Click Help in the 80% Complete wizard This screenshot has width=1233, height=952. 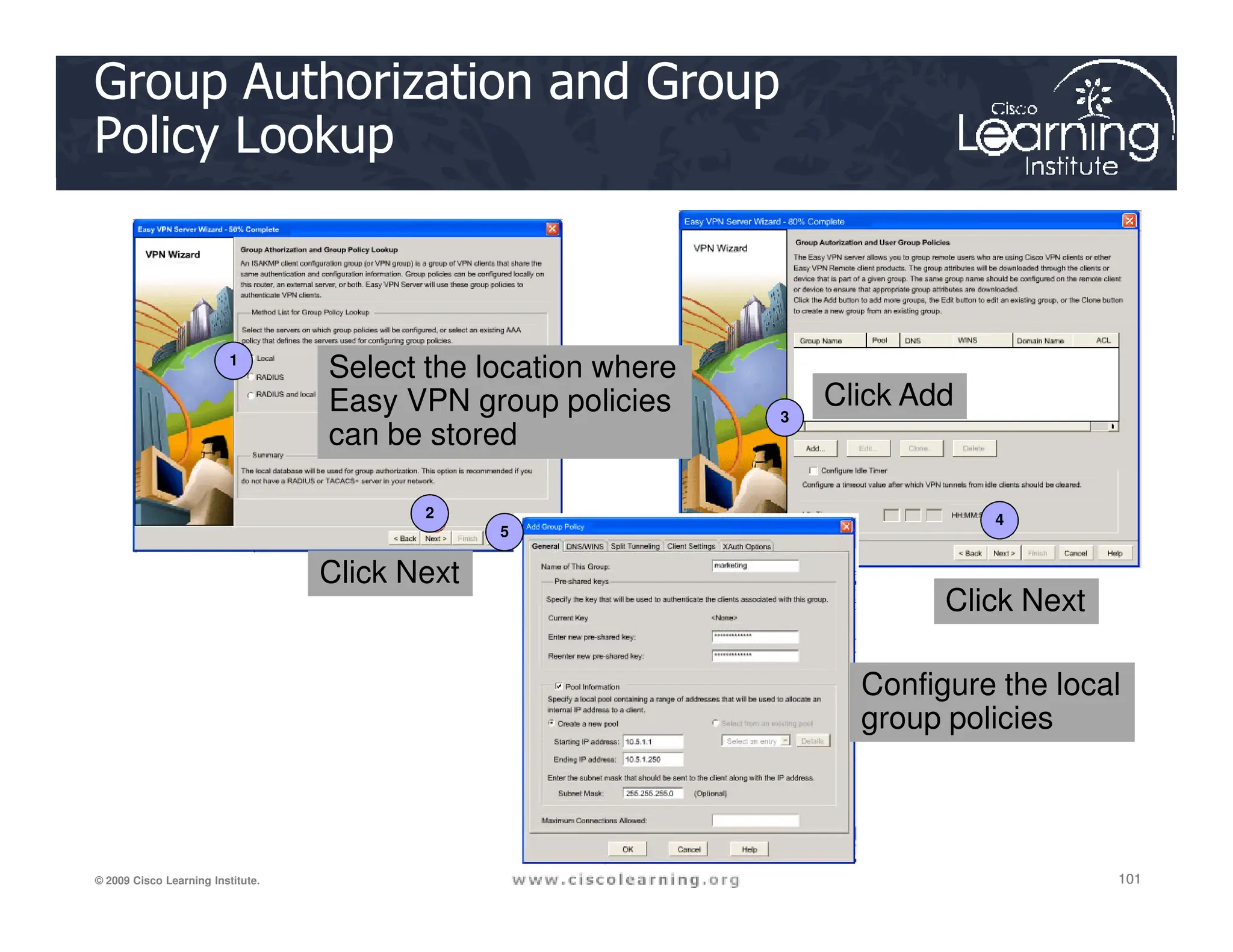(x=1114, y=553)
